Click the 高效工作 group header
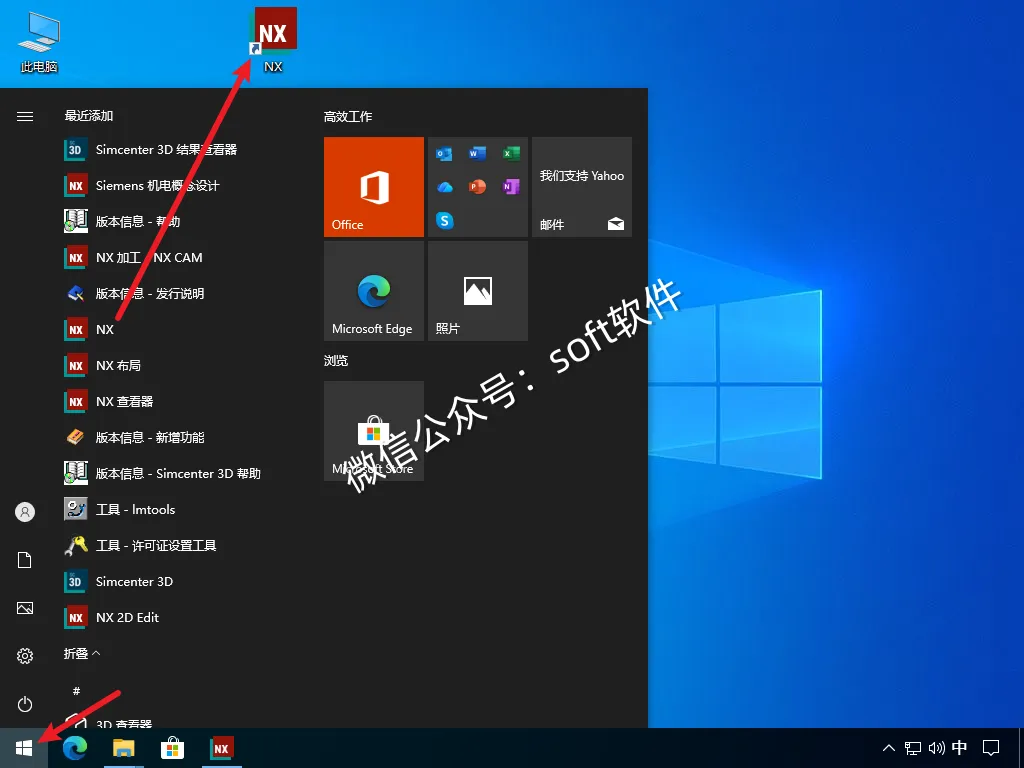This screenshot has height=768, width=1024. pyautogui.click(x=348, y=117)
